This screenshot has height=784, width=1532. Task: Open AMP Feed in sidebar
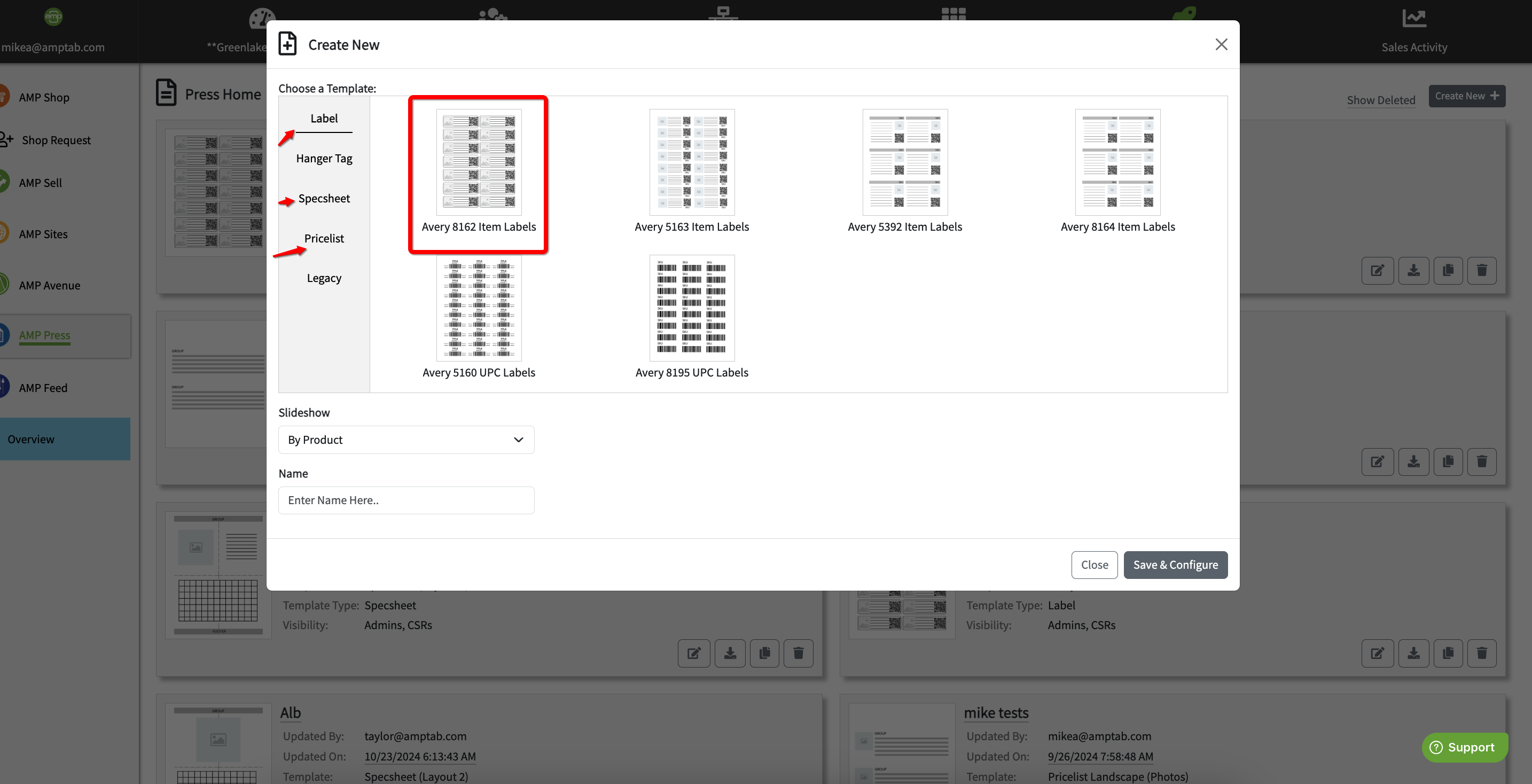pyautogui.click(x=43, y=388)
